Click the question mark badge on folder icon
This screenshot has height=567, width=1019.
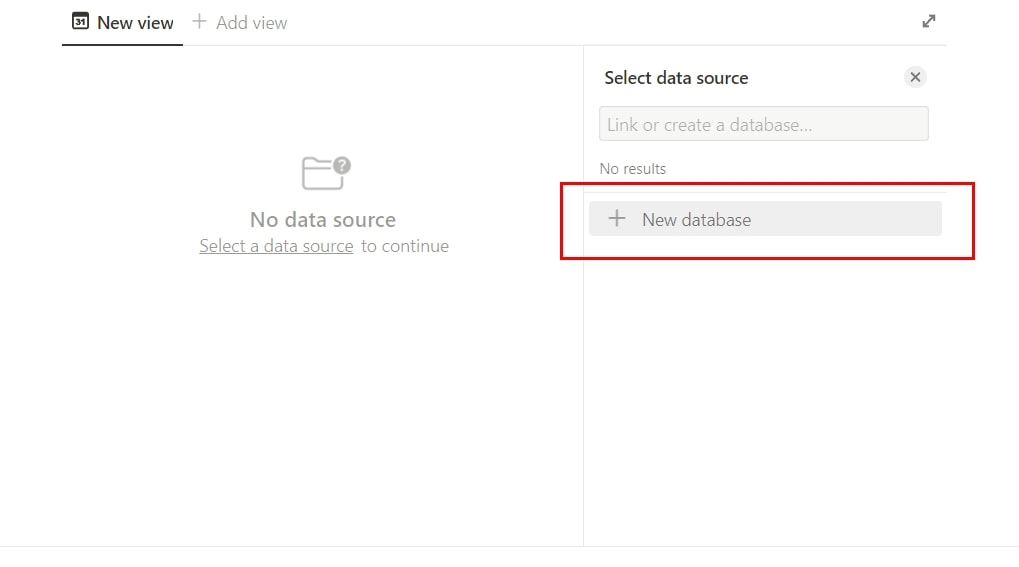point(342,166)
